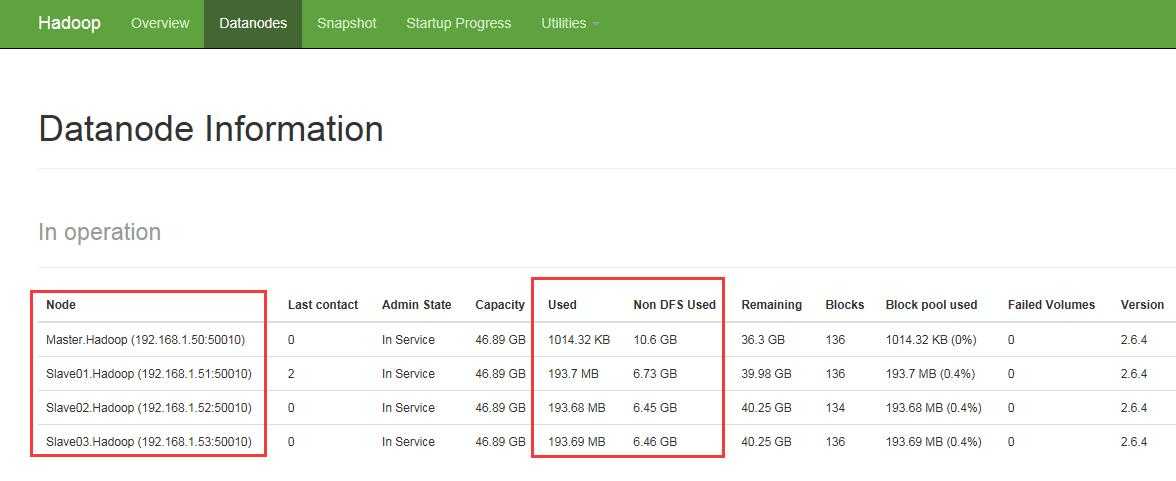Select the Datanodes tab
The height and width of the screenshot is (481, 1176).
253,23
